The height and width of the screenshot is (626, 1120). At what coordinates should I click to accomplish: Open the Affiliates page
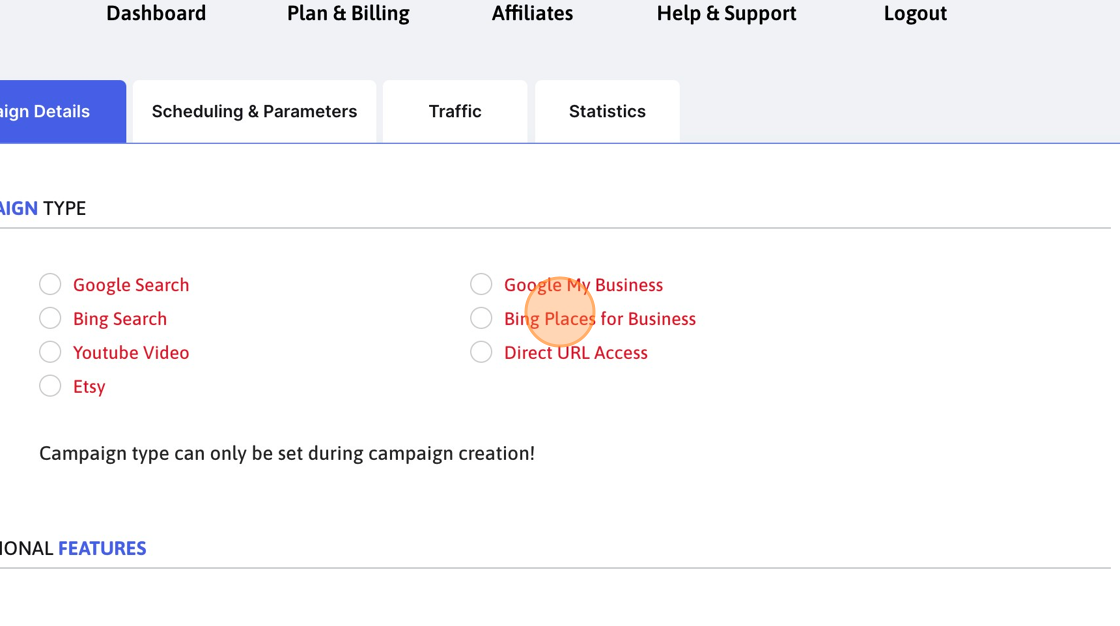pos(532,14)
